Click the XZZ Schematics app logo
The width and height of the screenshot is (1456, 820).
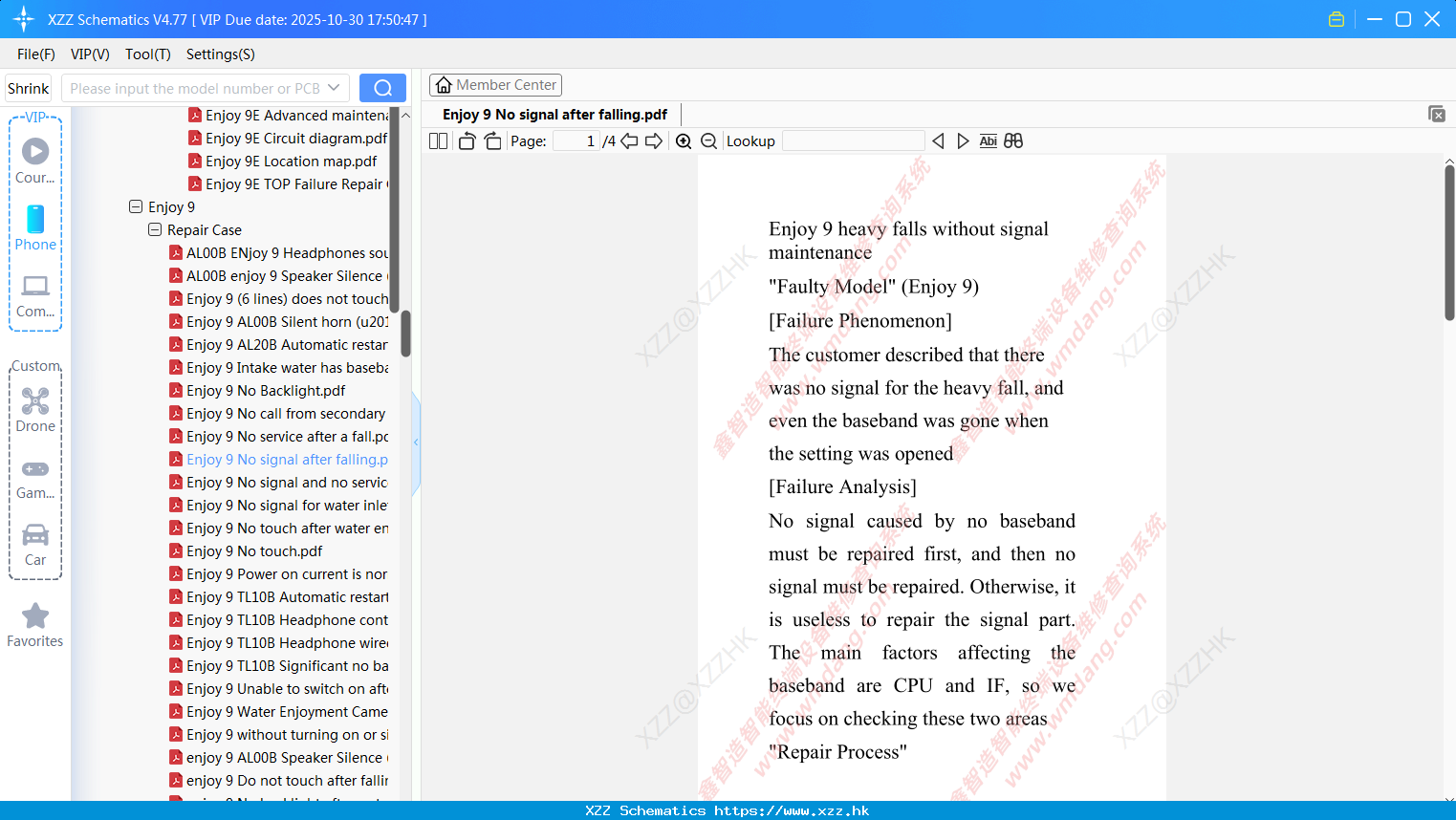click(24, 19)
